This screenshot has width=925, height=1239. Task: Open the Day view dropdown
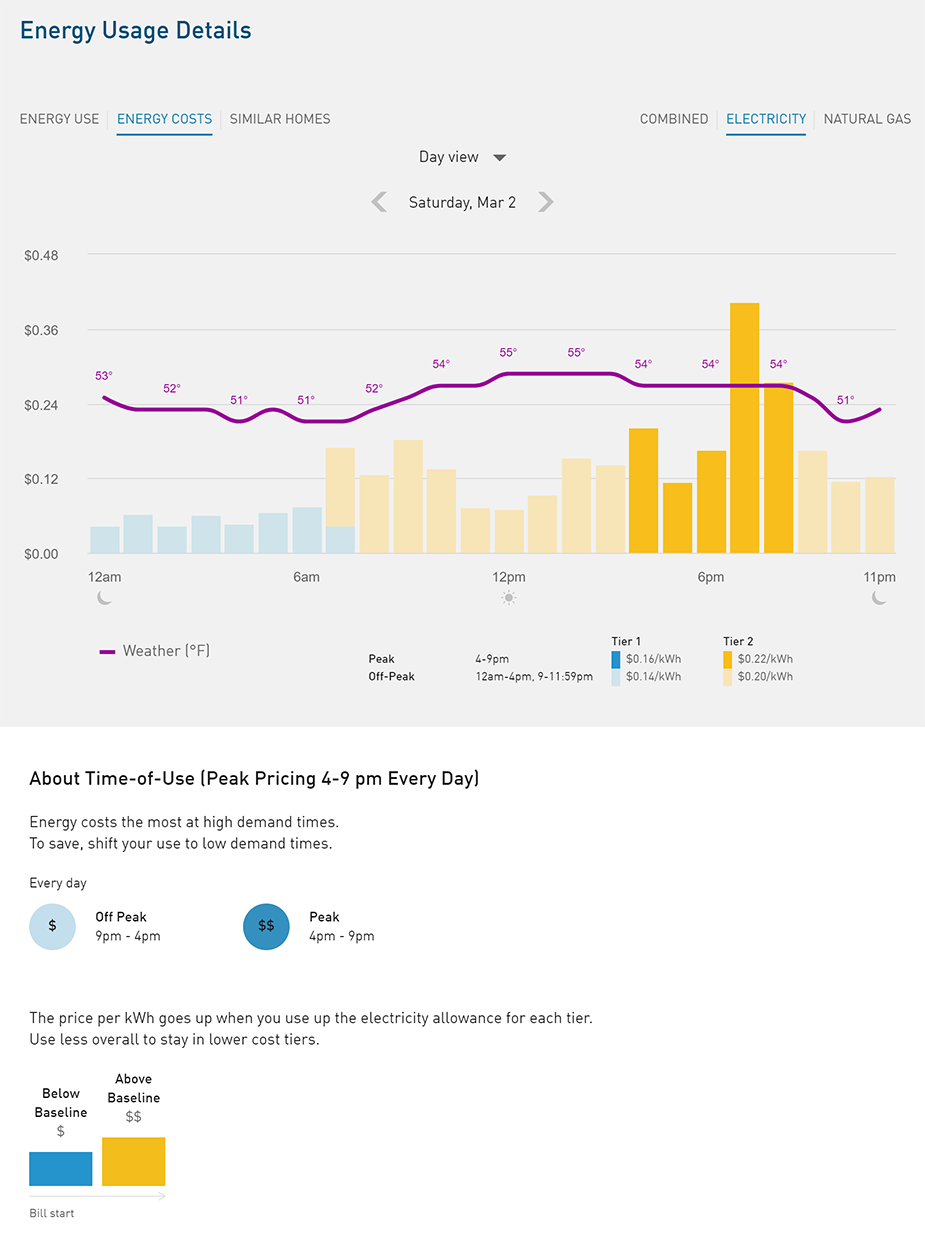(x=463, y=157)
